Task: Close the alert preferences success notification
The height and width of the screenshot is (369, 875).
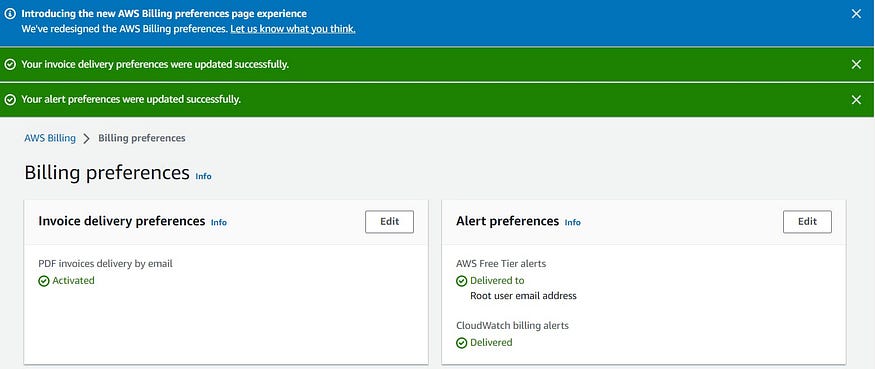Action: point(856,99)
